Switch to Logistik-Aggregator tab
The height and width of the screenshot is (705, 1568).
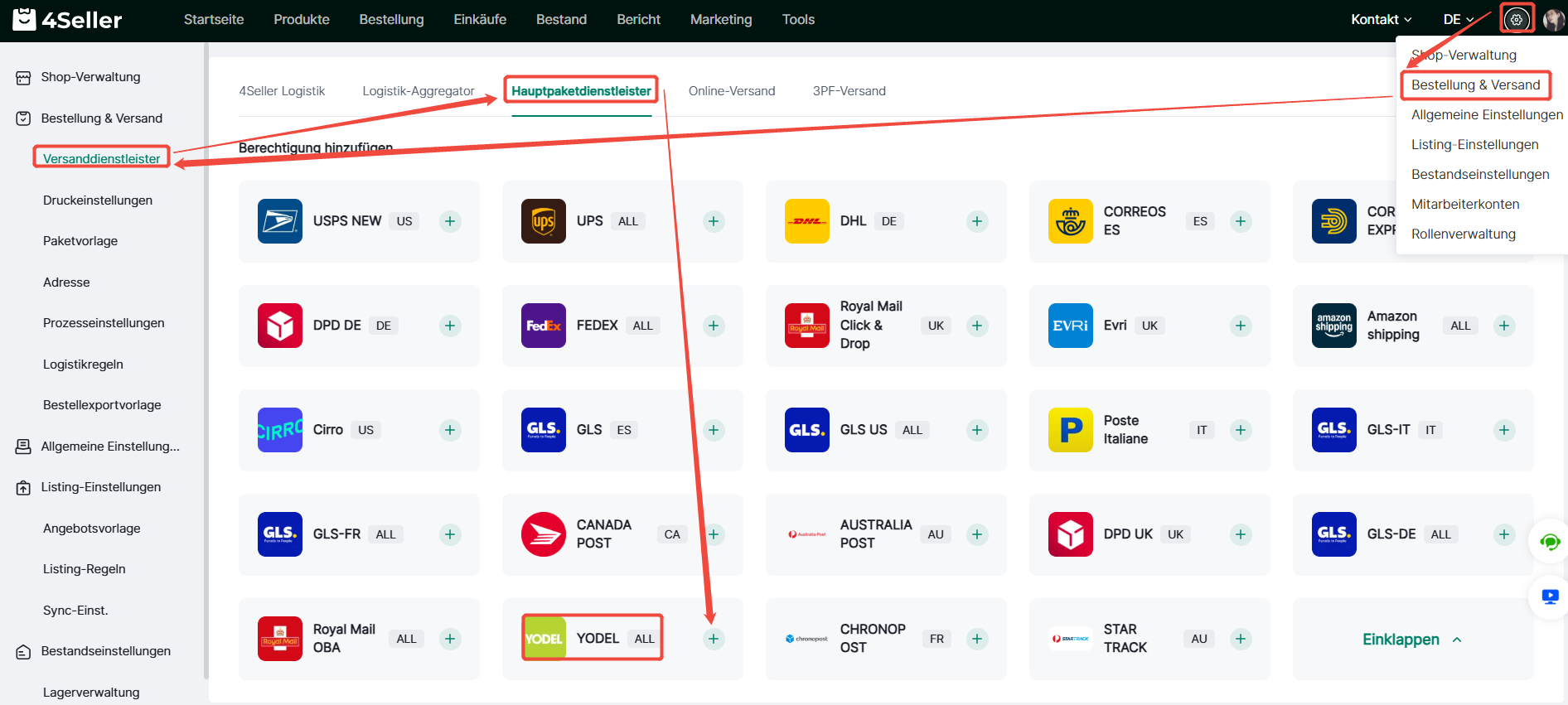(419, 91)
